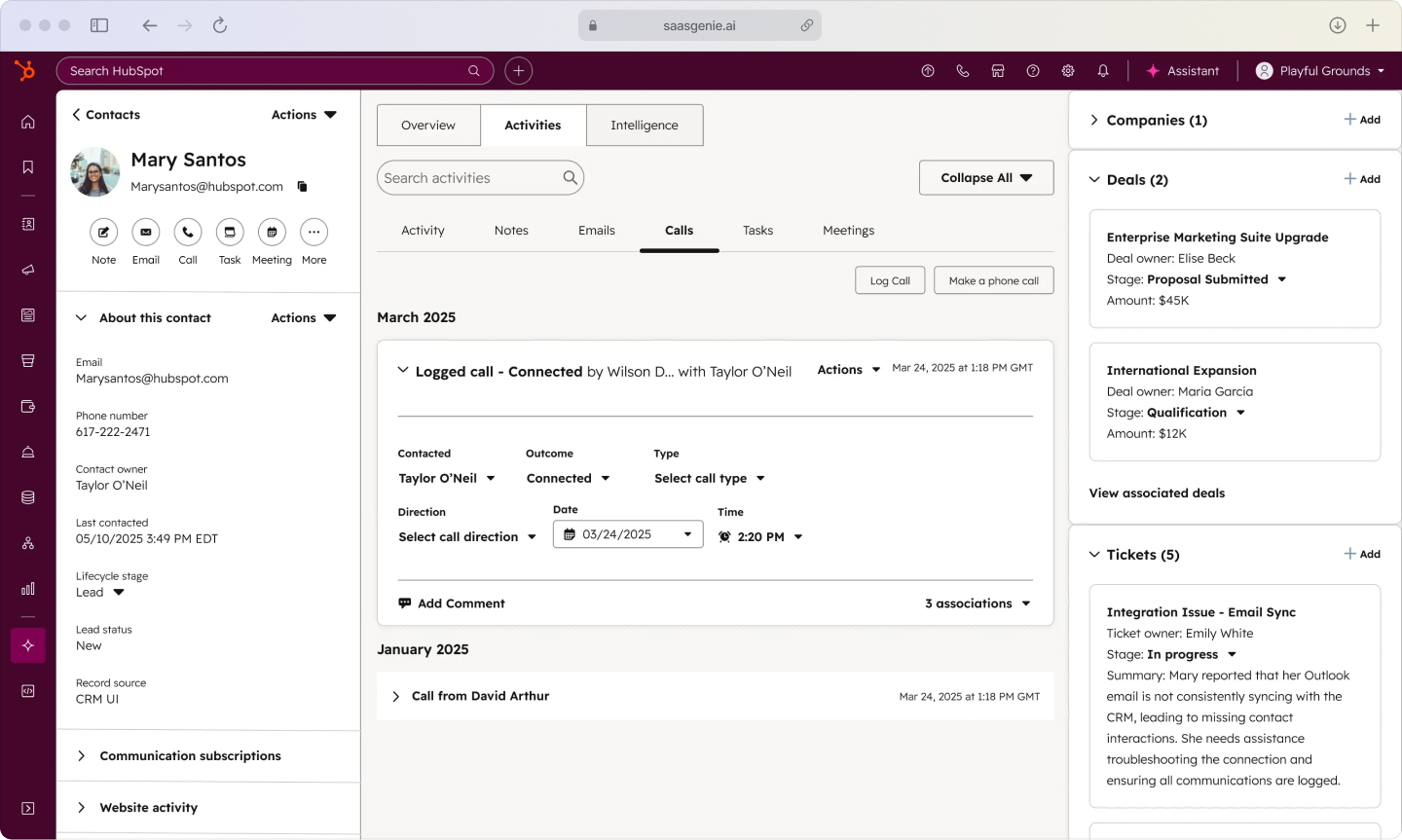Open the Actions dropdown next to Contacts
The width and height of the screenshot is (1402, 840).
(304, 115)
